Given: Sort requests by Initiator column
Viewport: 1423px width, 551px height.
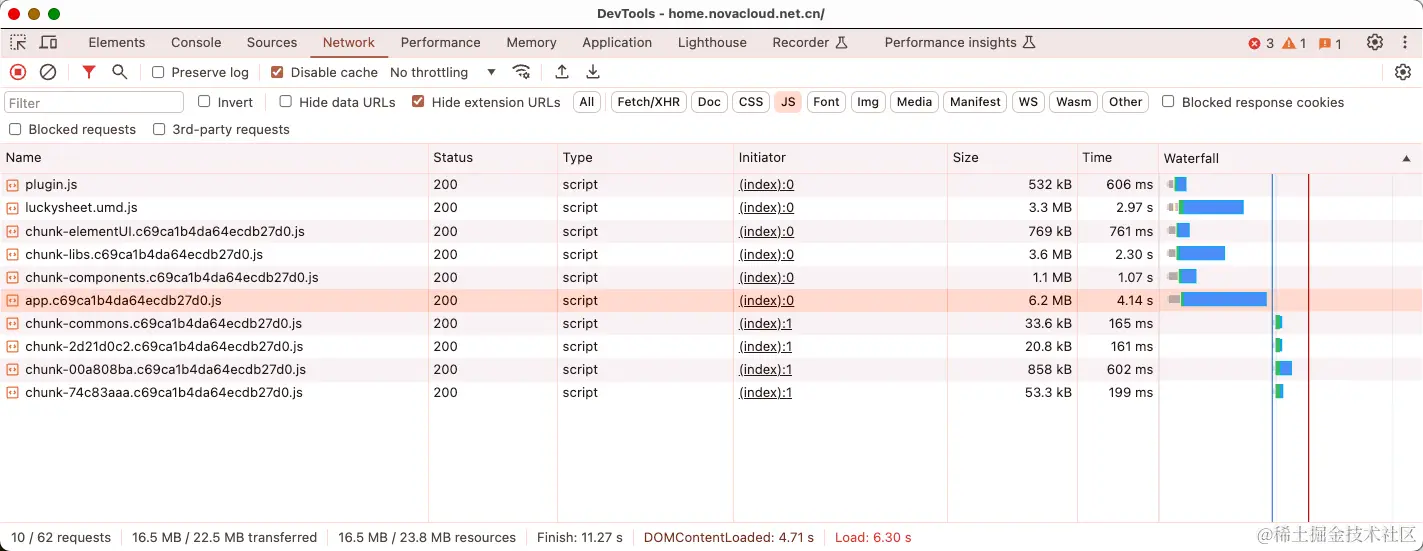Looking at the screenshot, I should point(840,157).
